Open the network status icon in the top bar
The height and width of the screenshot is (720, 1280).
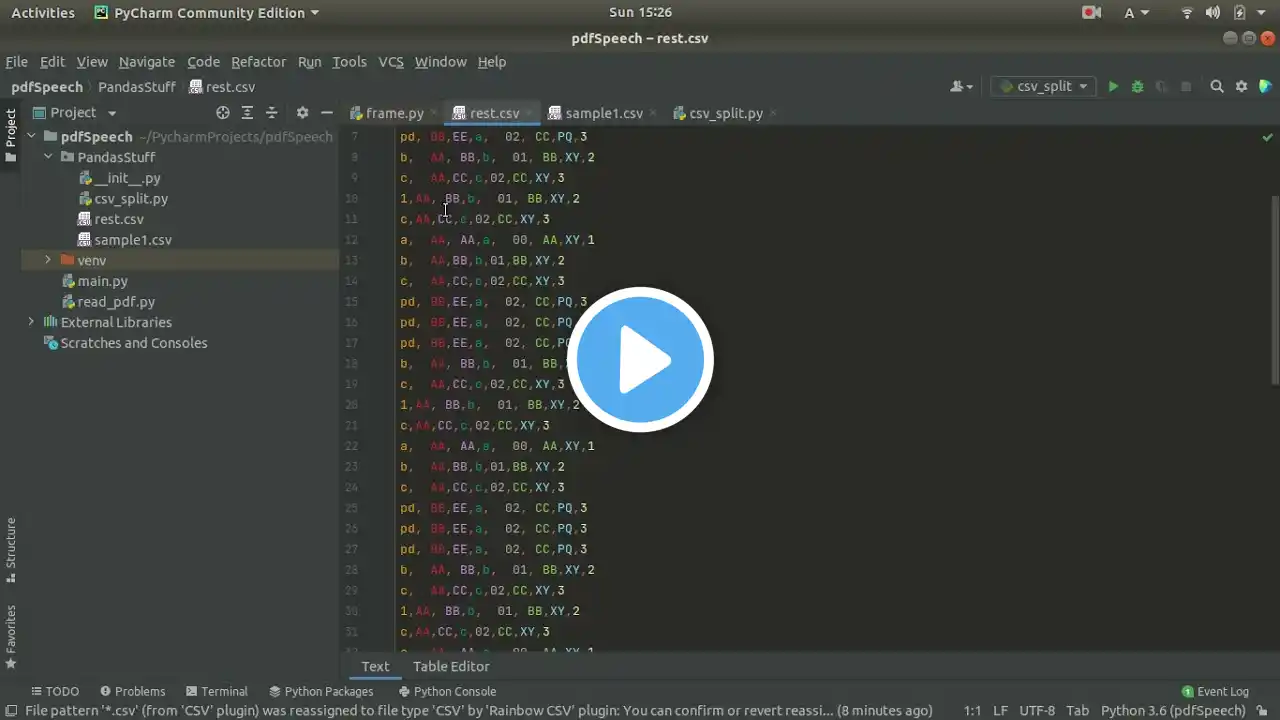(x=1187, y=13)
